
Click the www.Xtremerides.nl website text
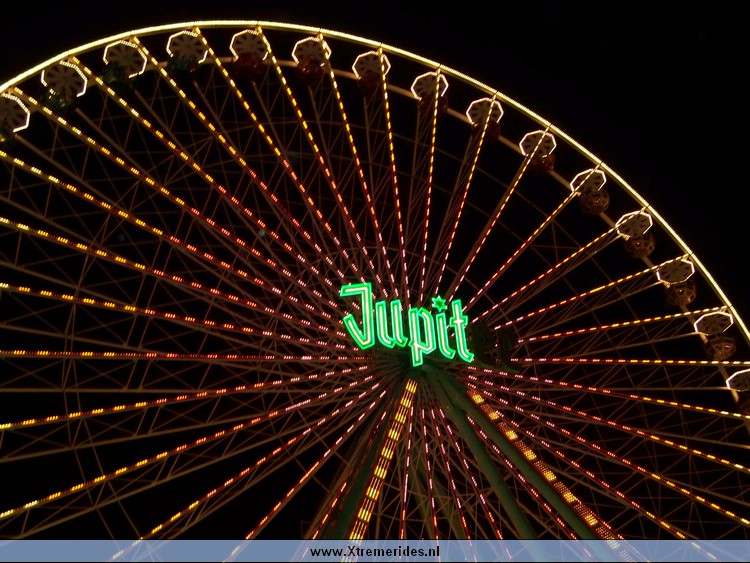coord(375,552)
